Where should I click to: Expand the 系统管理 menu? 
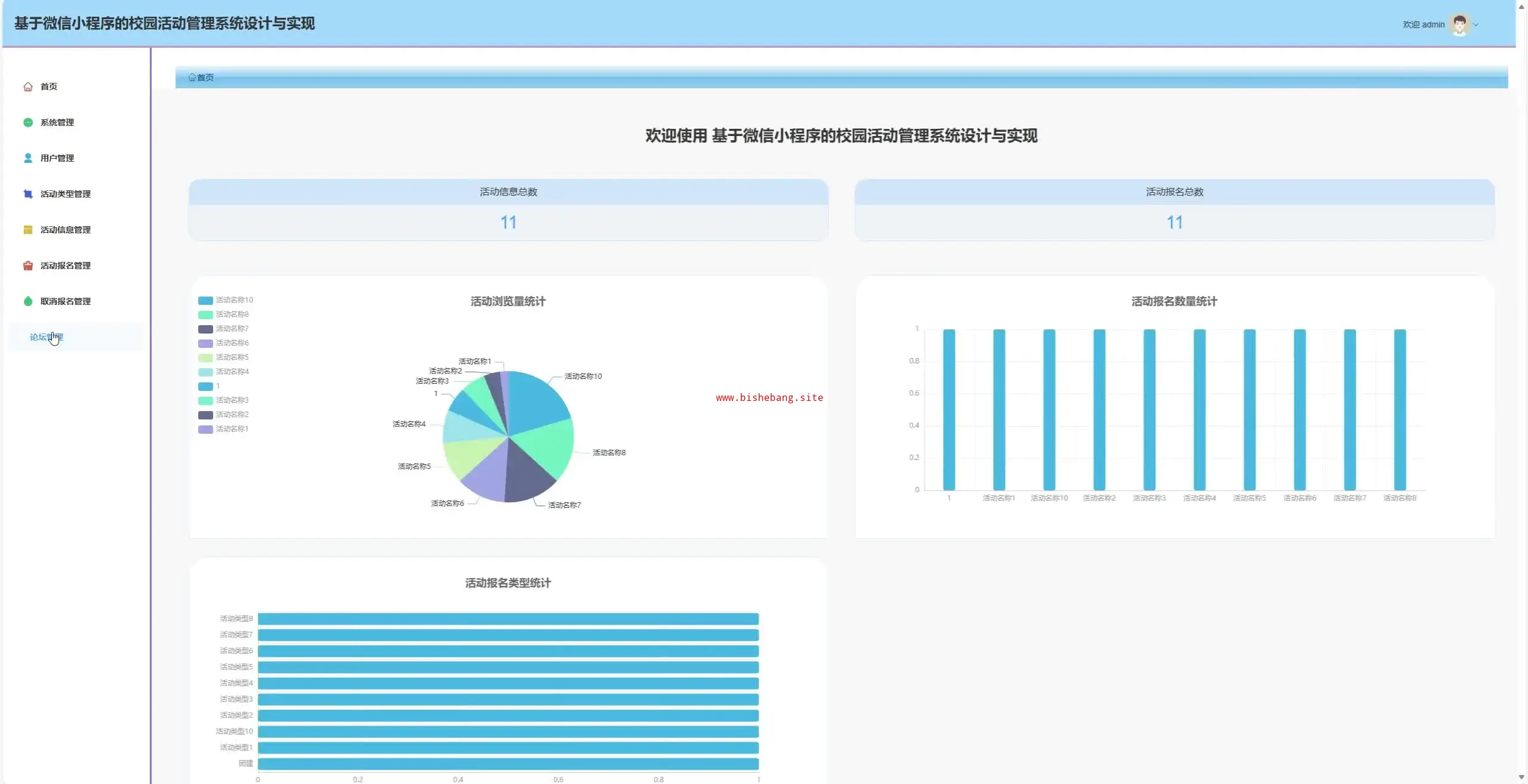(57, 122)
